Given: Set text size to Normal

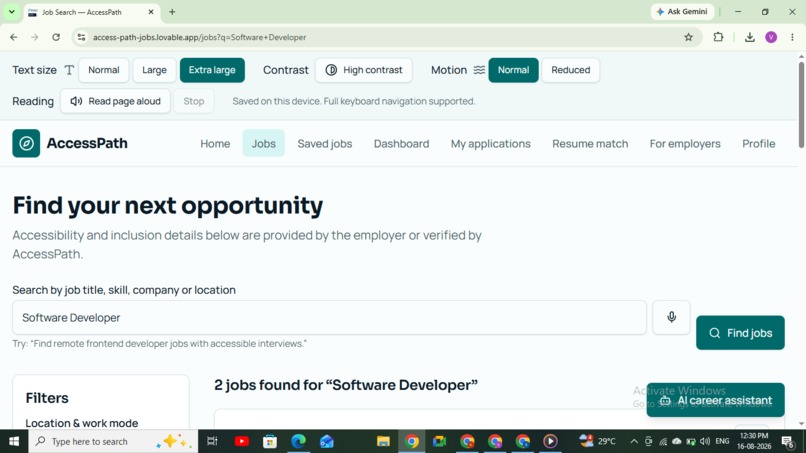Looking at the screenshot, I should tap(103, 70).
